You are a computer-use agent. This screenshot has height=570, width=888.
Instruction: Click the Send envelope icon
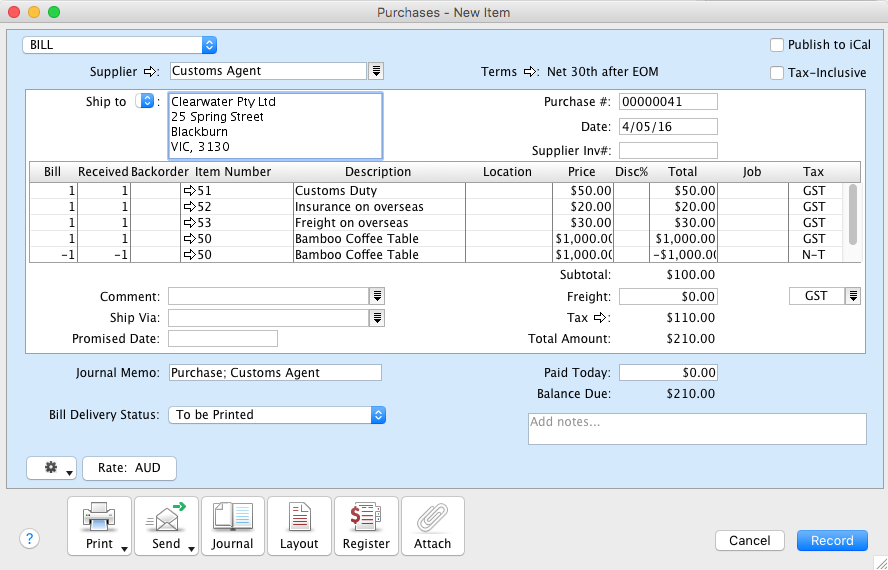[x=166, y=518]
